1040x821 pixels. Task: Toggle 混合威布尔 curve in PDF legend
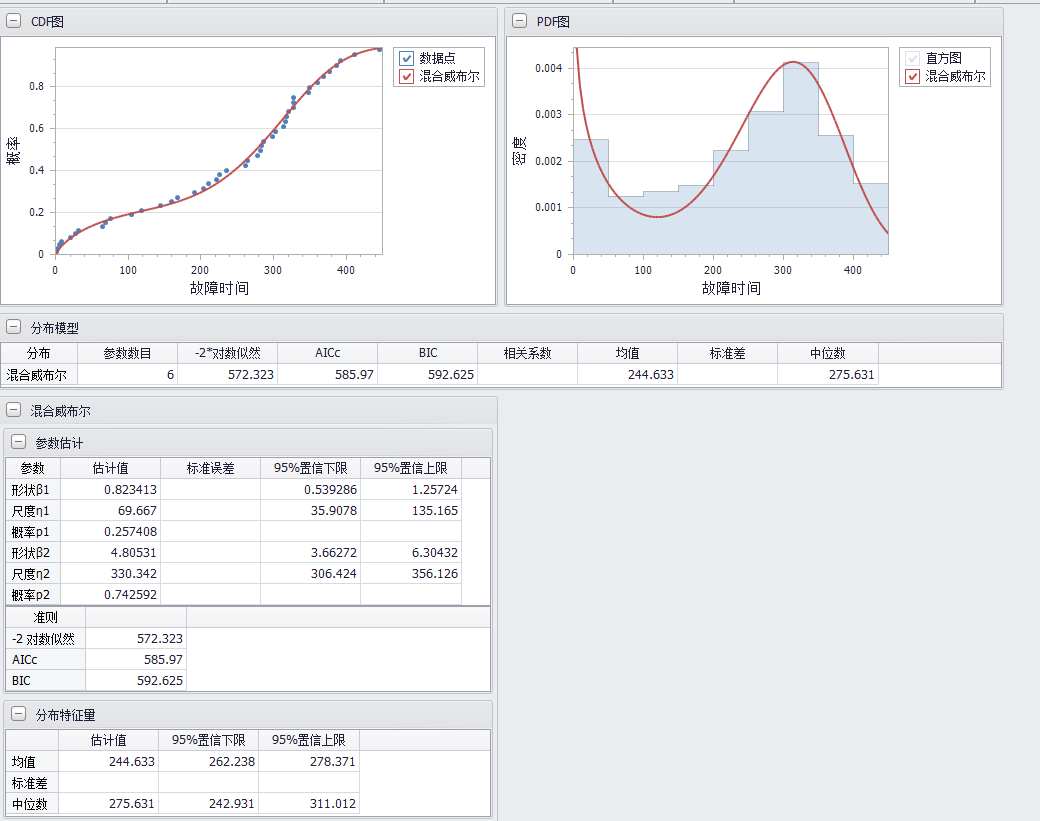coord(912,76)
